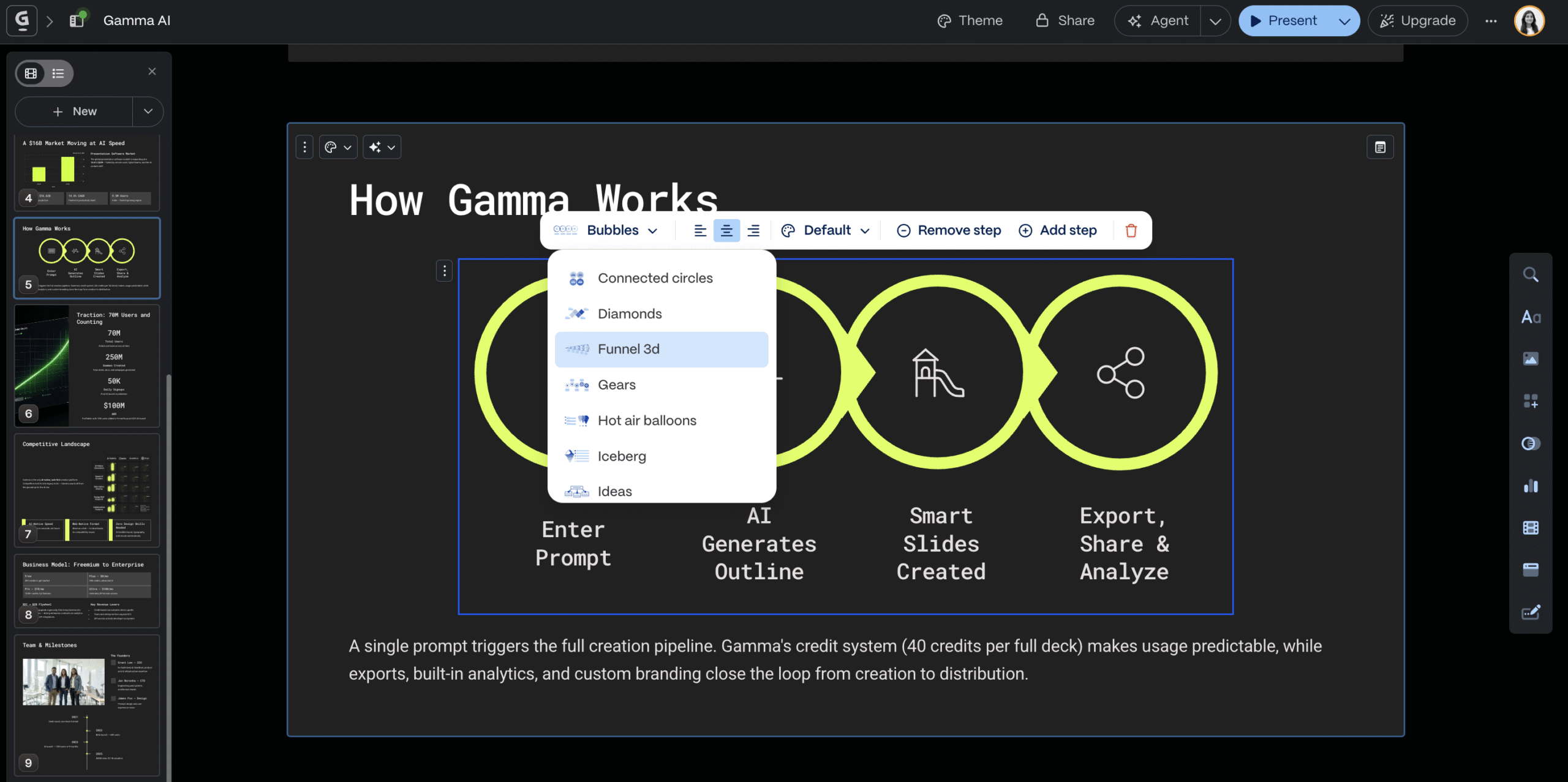
Task: Click the paragraph about the creation pipeline
Action: point(835,660)
